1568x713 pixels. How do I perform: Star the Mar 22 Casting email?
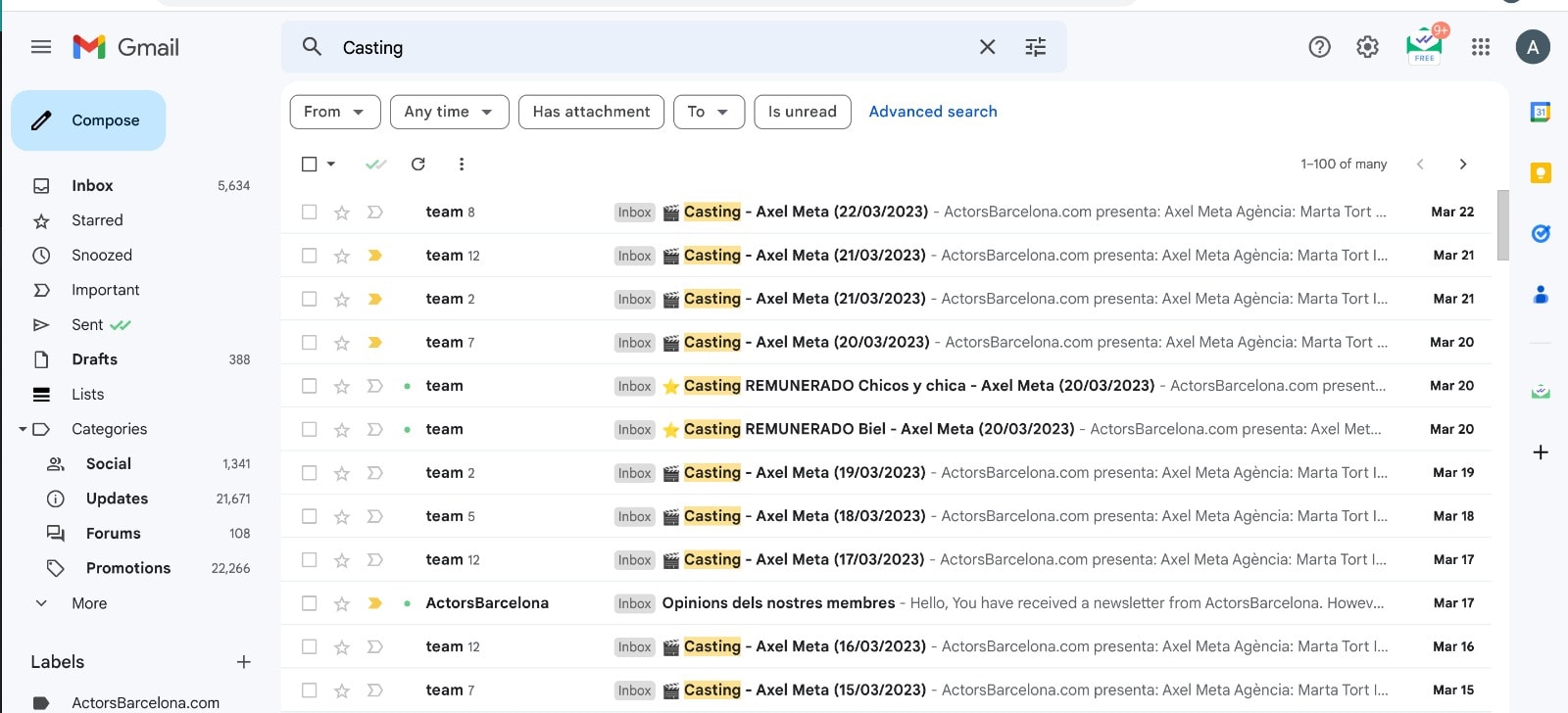click(x=342, y=213)
